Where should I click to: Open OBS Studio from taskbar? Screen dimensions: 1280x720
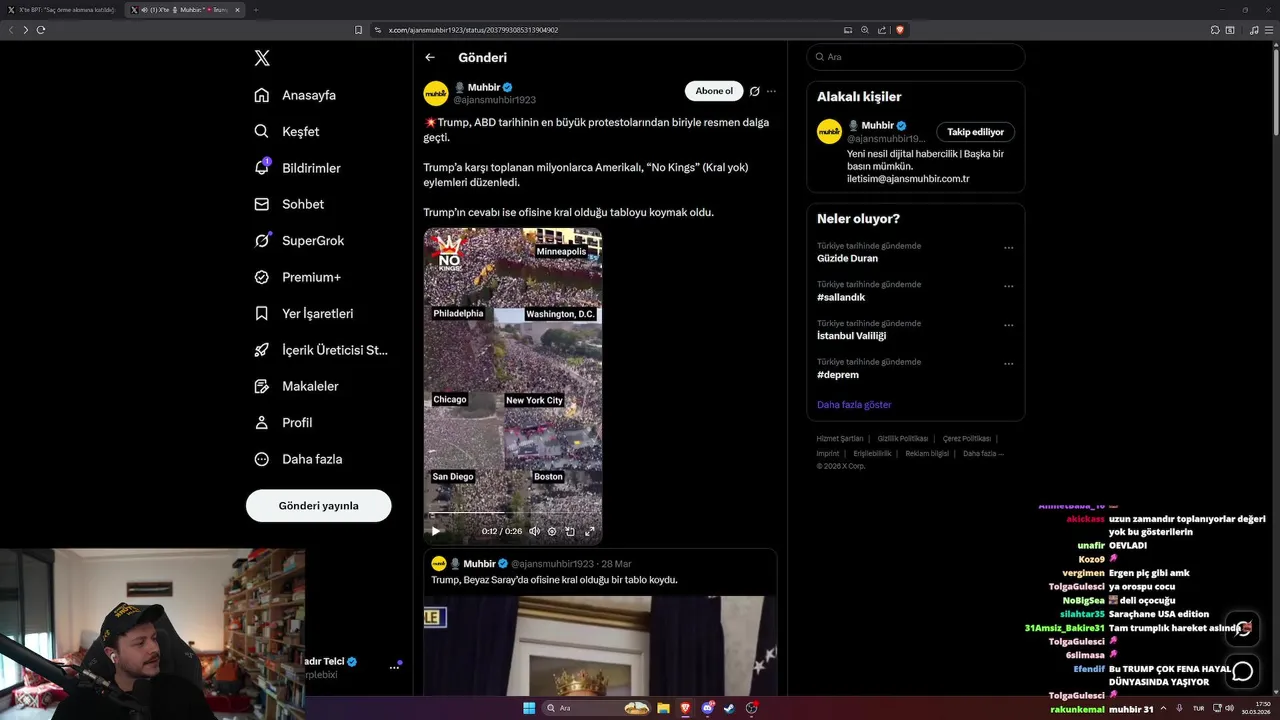[x=752, y=708]
